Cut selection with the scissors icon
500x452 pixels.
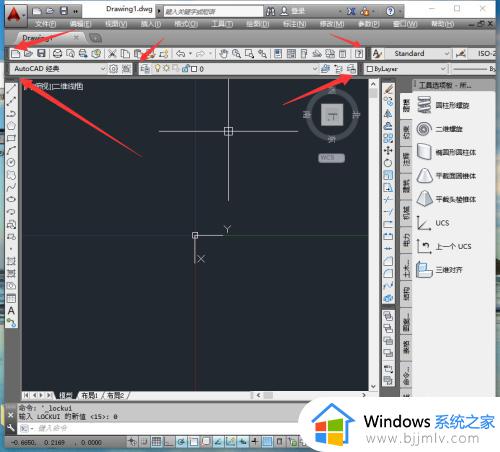112,53
